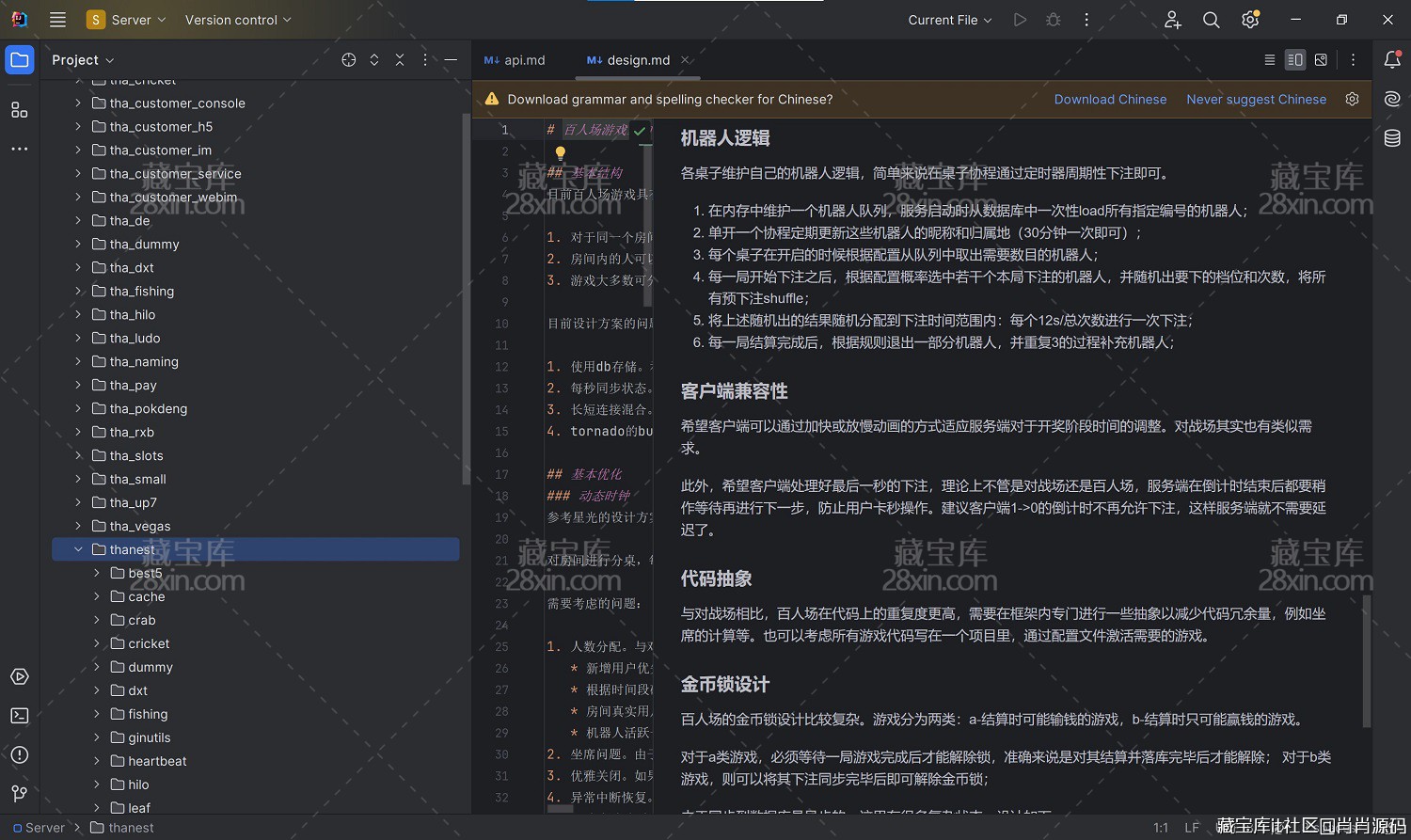
Task: Open the Project tool window icon
Action: pyautogui.click(x=20, y=60)
